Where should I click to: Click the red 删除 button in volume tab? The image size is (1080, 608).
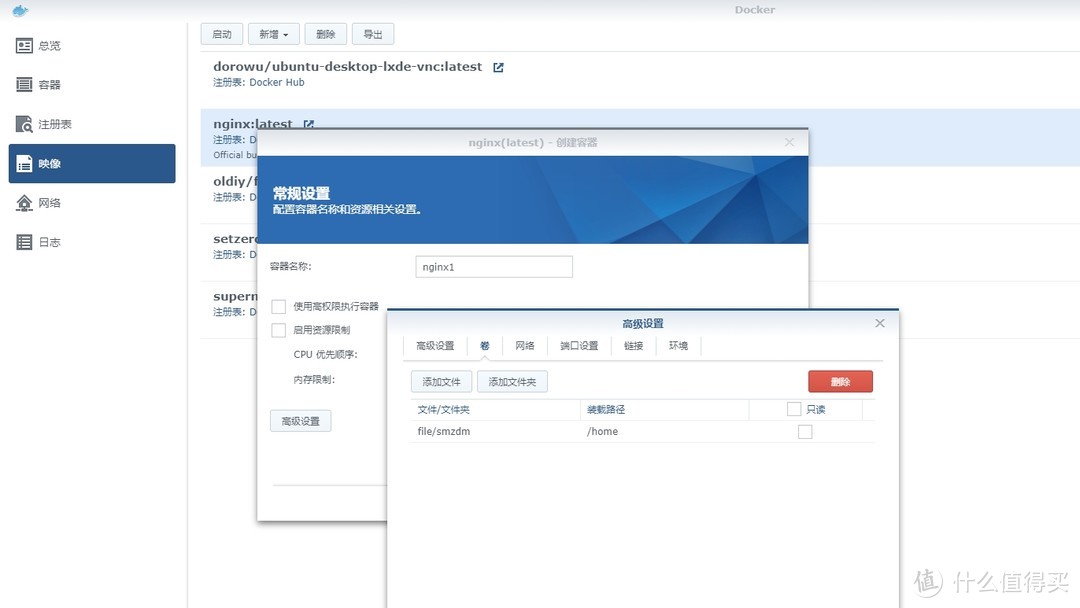840,381
